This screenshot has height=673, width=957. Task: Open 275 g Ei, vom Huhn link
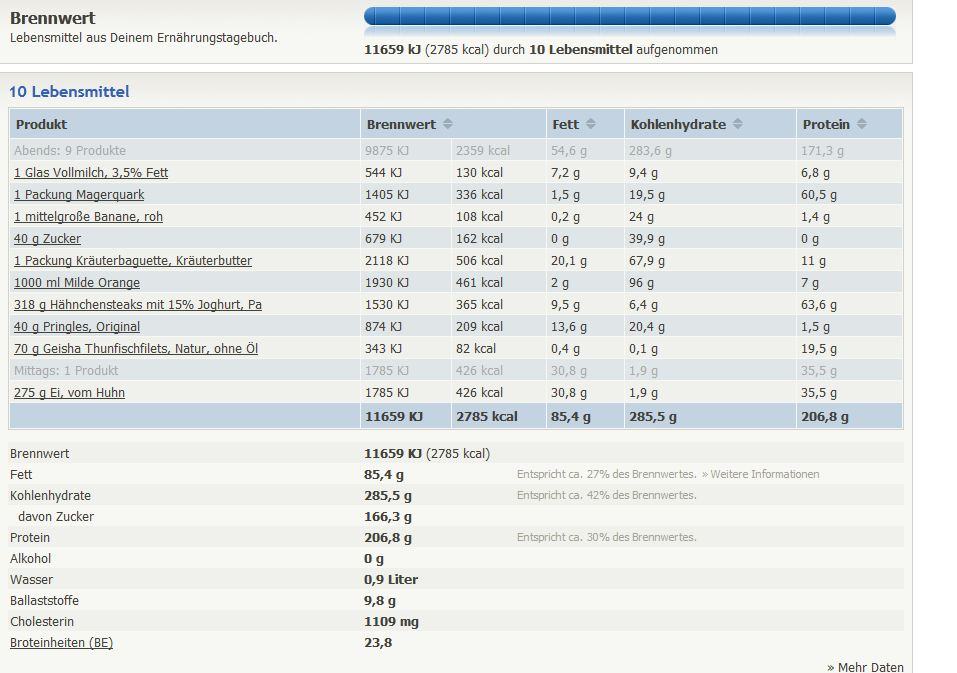point(70,392)
